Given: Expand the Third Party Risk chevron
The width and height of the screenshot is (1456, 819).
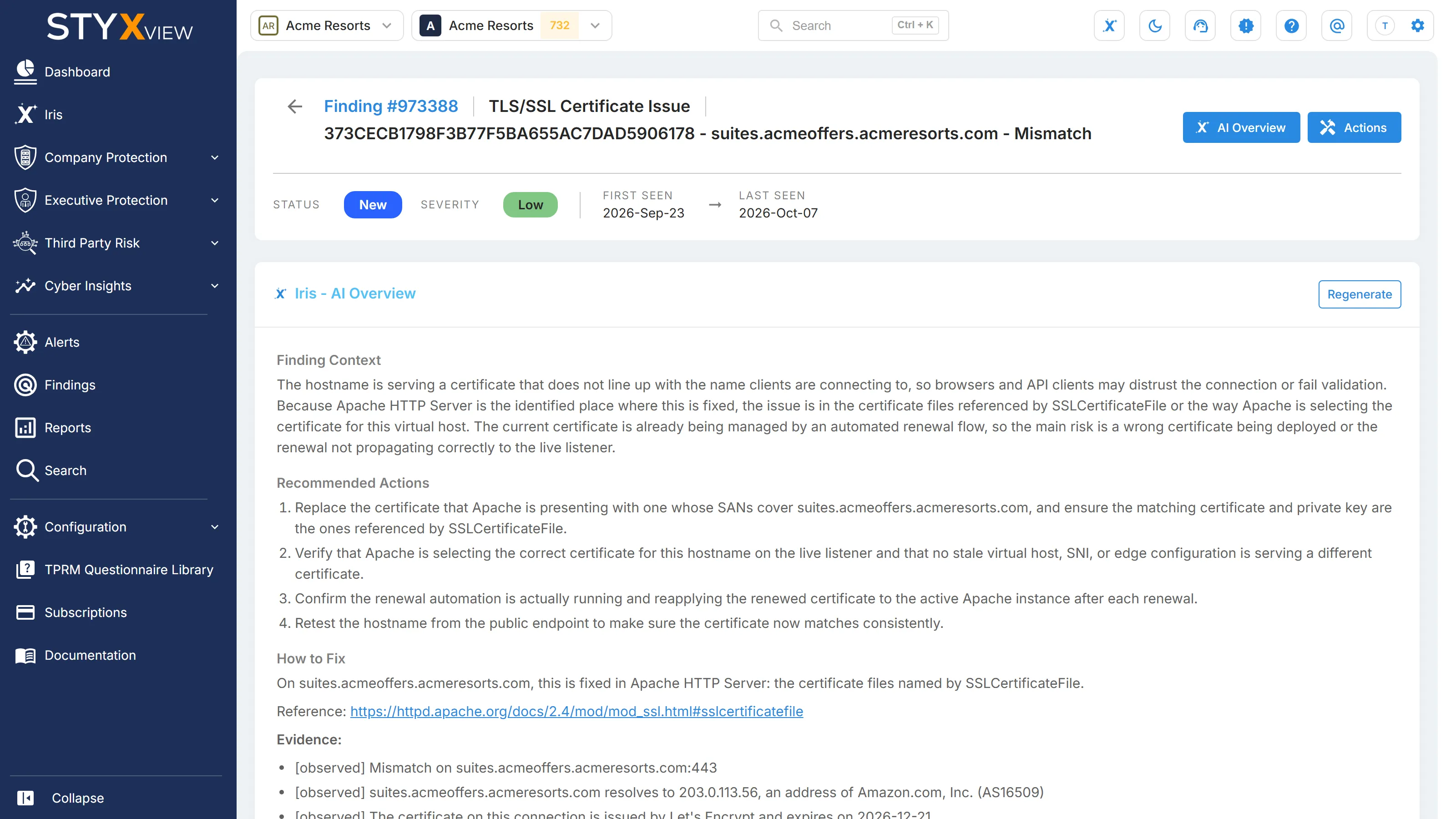Looking at the screenshot, I should [x=215, y=243].
